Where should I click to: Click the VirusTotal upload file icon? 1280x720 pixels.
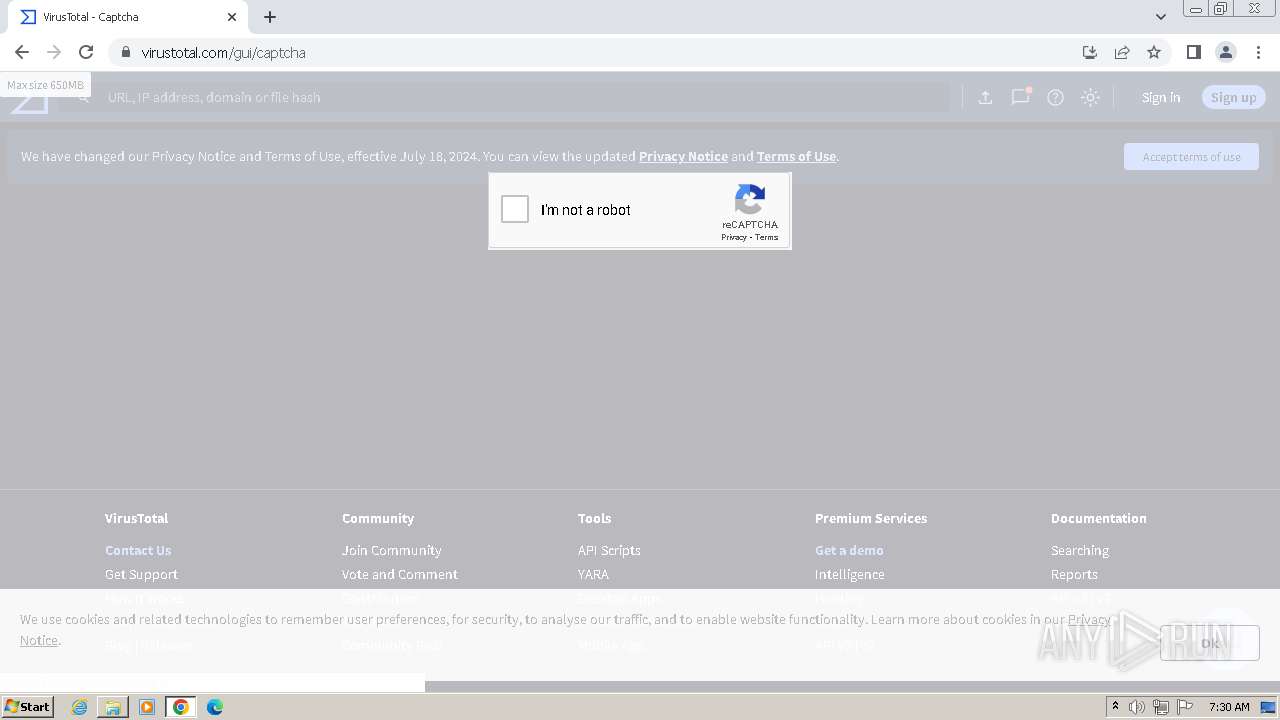point(985,97)
